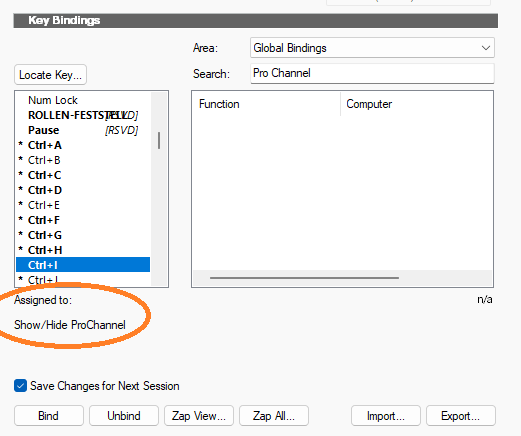Select Ctrl+B in the key list

[83, 160]
